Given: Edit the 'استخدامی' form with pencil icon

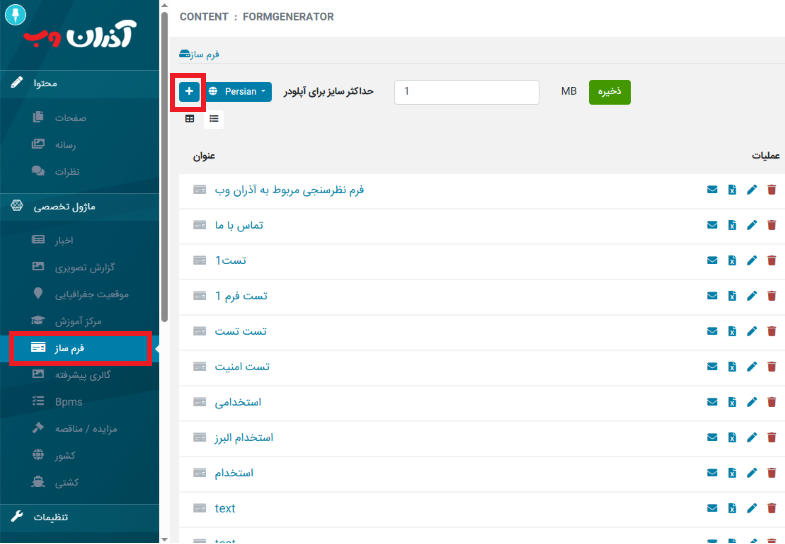Looking at the screenshot, I should point(752,402).
